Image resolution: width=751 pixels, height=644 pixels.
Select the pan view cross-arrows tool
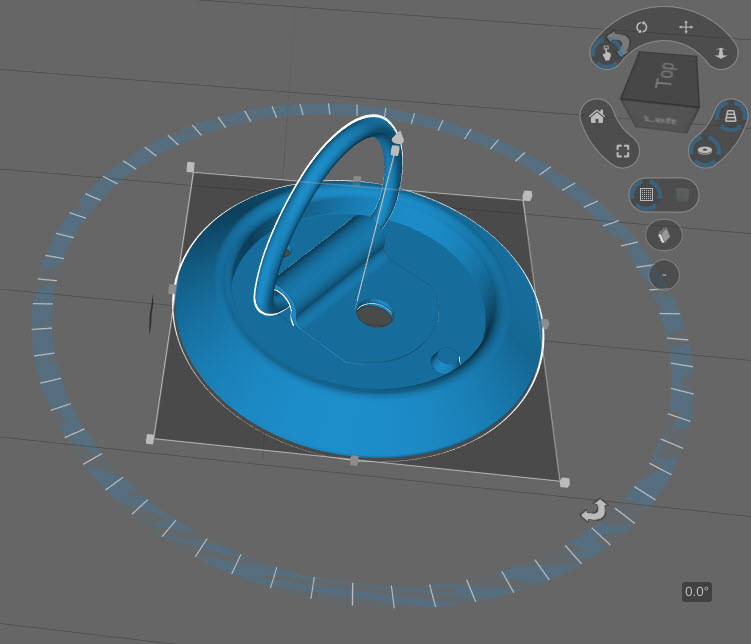[x=686, y=27]
